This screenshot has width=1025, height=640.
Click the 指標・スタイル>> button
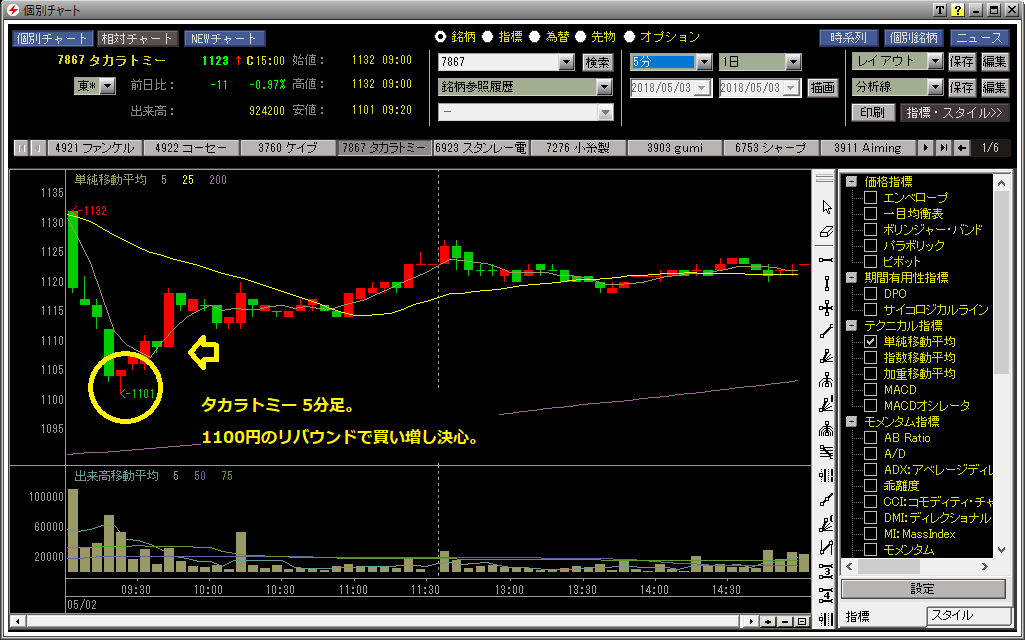tap(954, 112)
